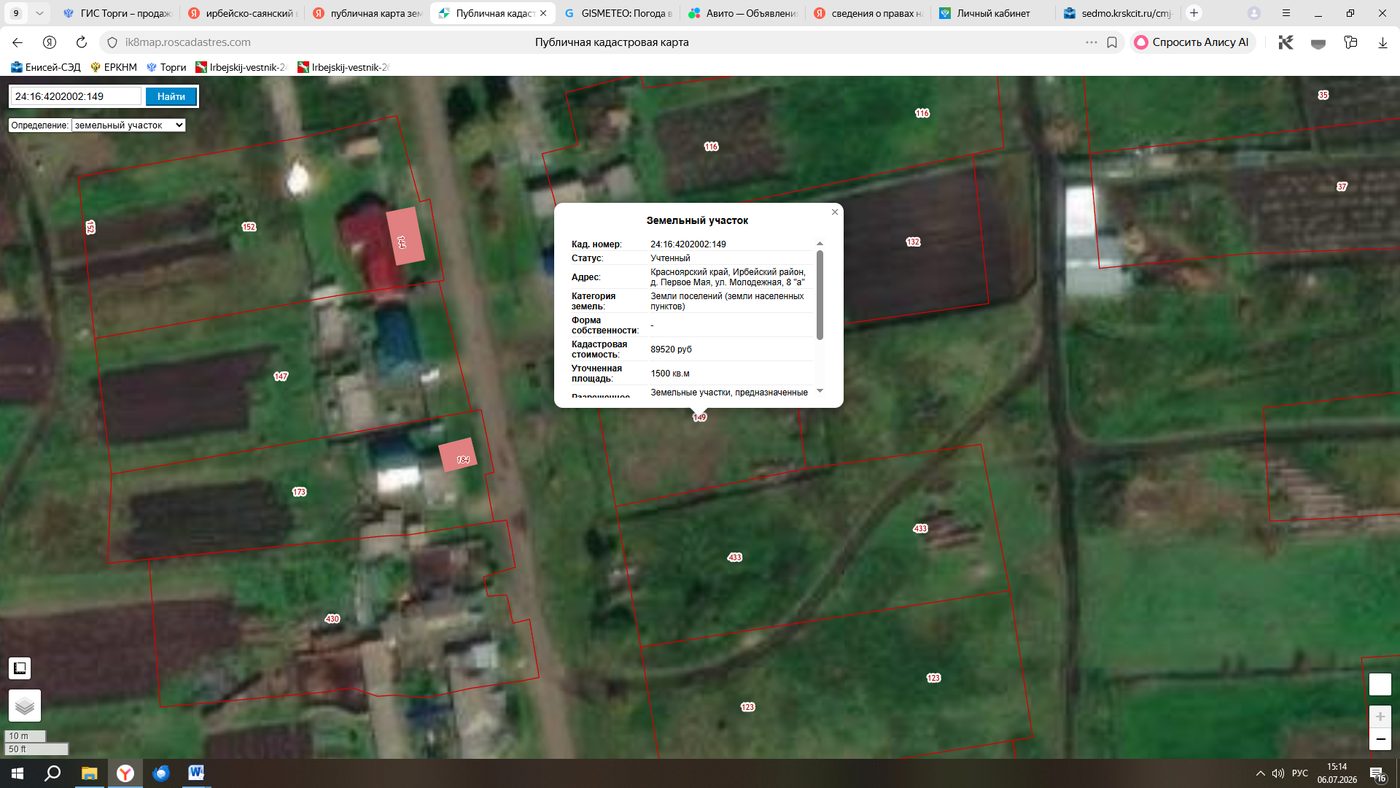Open the Енисей-СЭД bookmark
This screenshot has height=788, width=1400.
click(46, 67)
